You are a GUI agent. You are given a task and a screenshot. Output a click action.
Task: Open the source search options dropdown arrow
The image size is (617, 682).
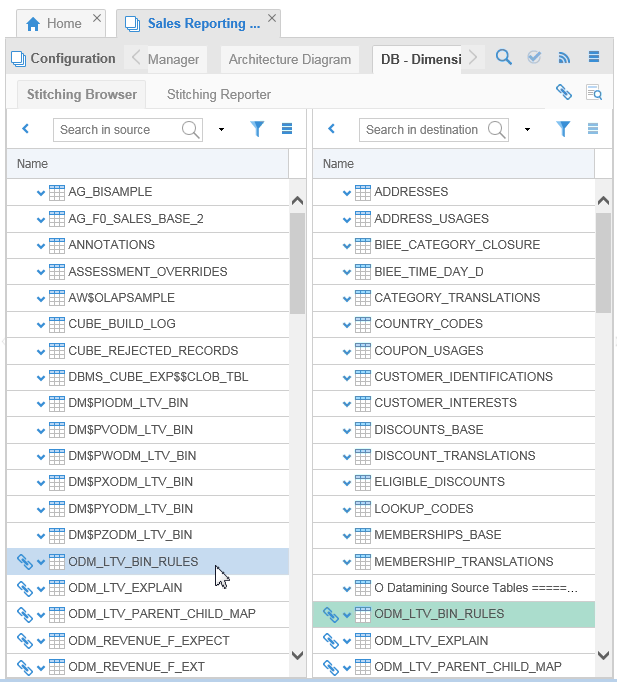(x=221, y=129)
